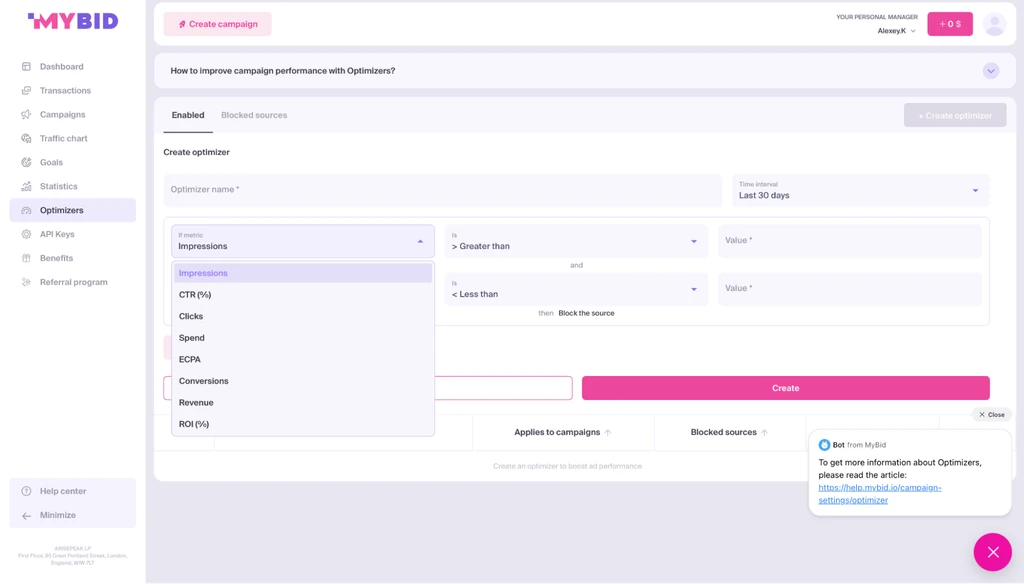Switch to the Enabled tab
The image size is (1024, 584).
[188, 115]
